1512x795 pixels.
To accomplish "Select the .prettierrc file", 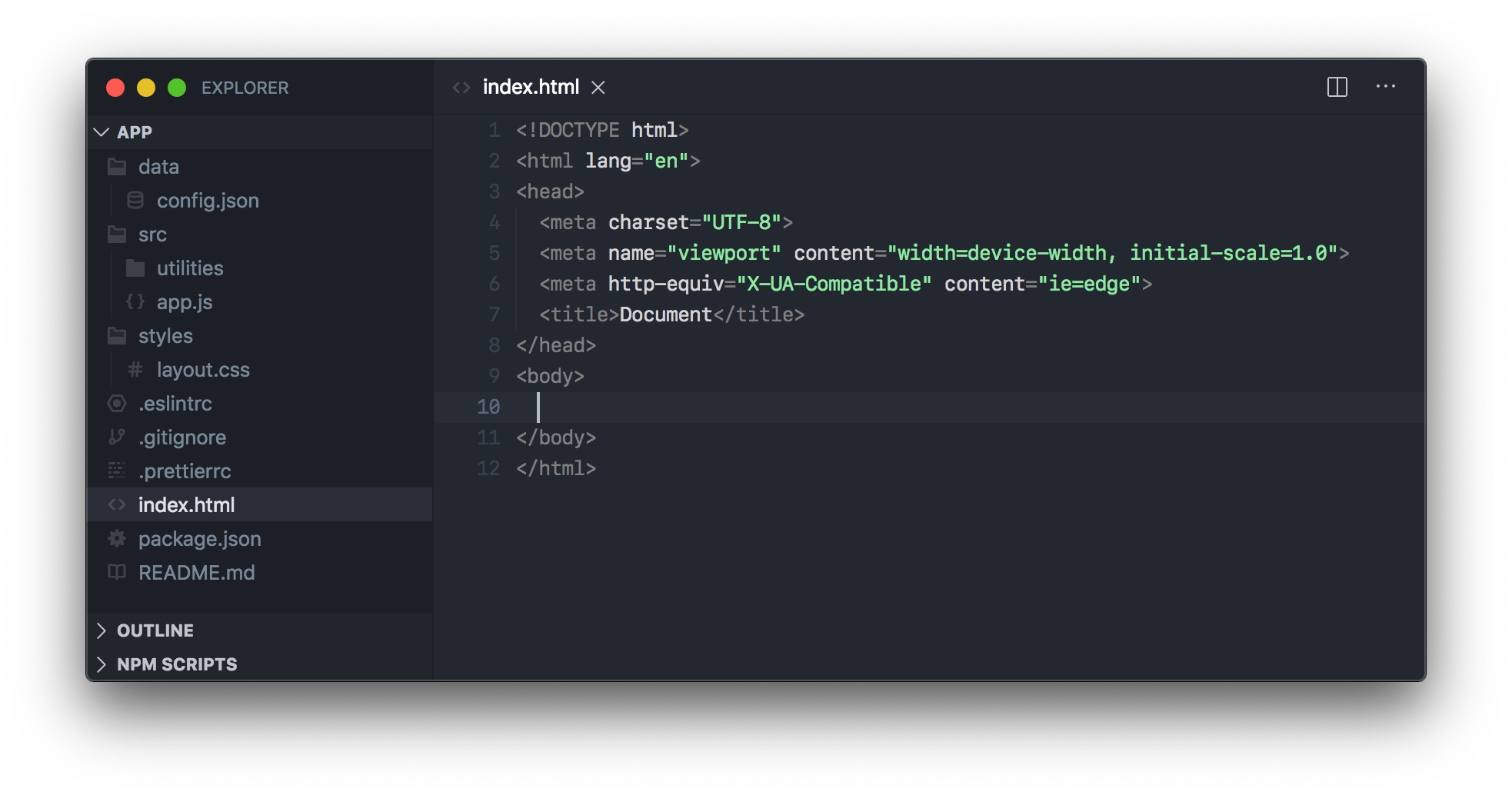I will pos(185,471).
